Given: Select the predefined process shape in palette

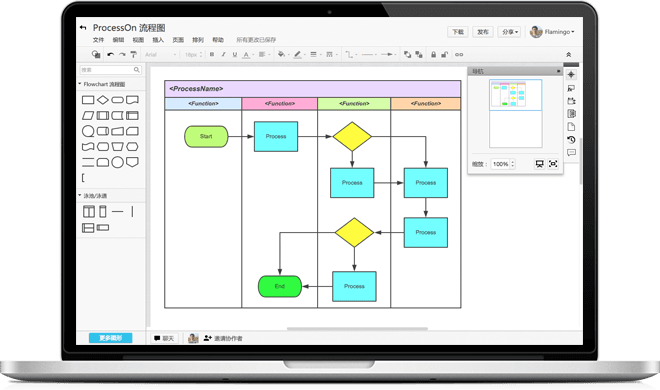Looking at the screenshot, I should (x=103, y=115).
